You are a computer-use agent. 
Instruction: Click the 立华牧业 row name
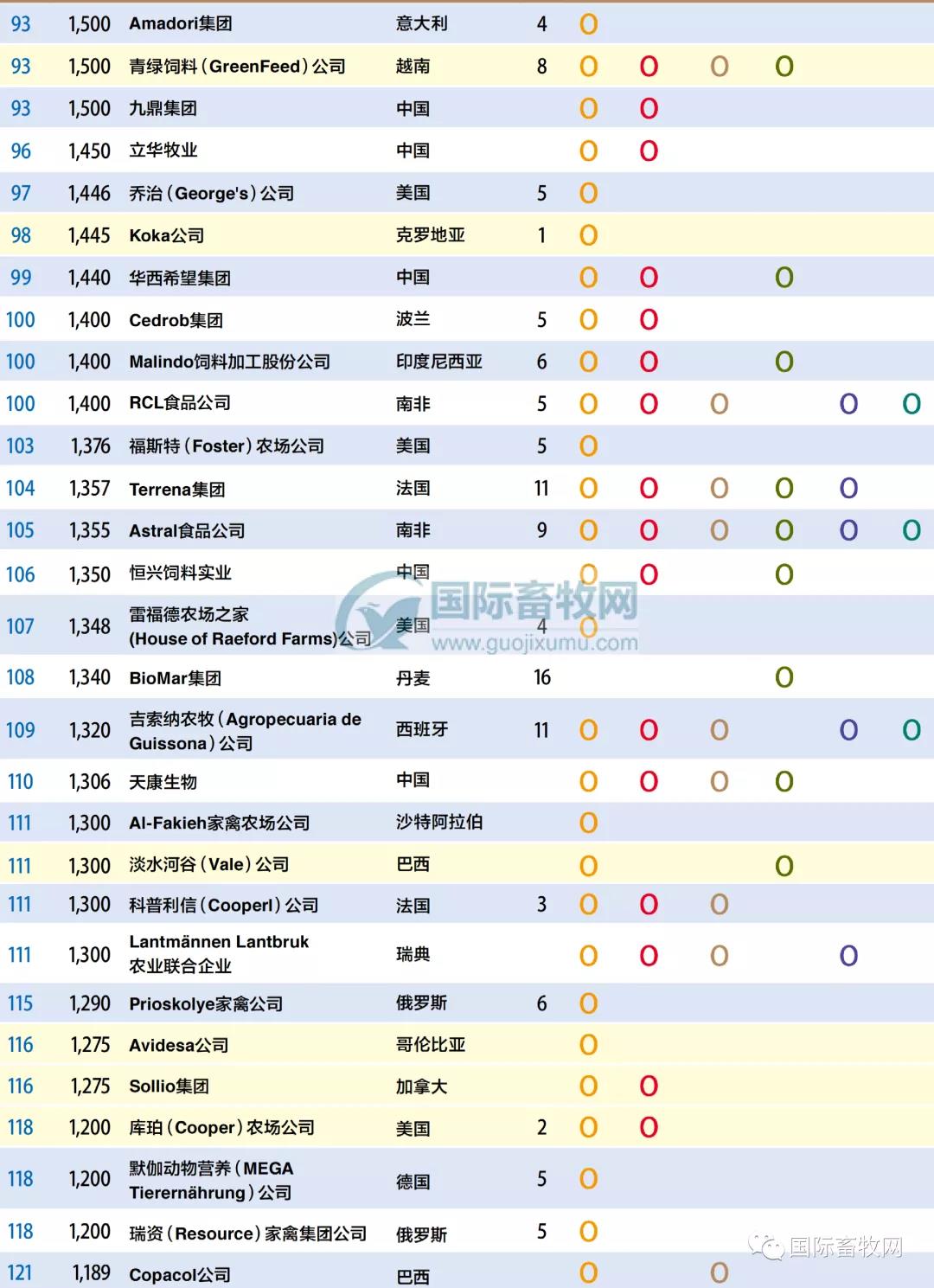point(163,151)
